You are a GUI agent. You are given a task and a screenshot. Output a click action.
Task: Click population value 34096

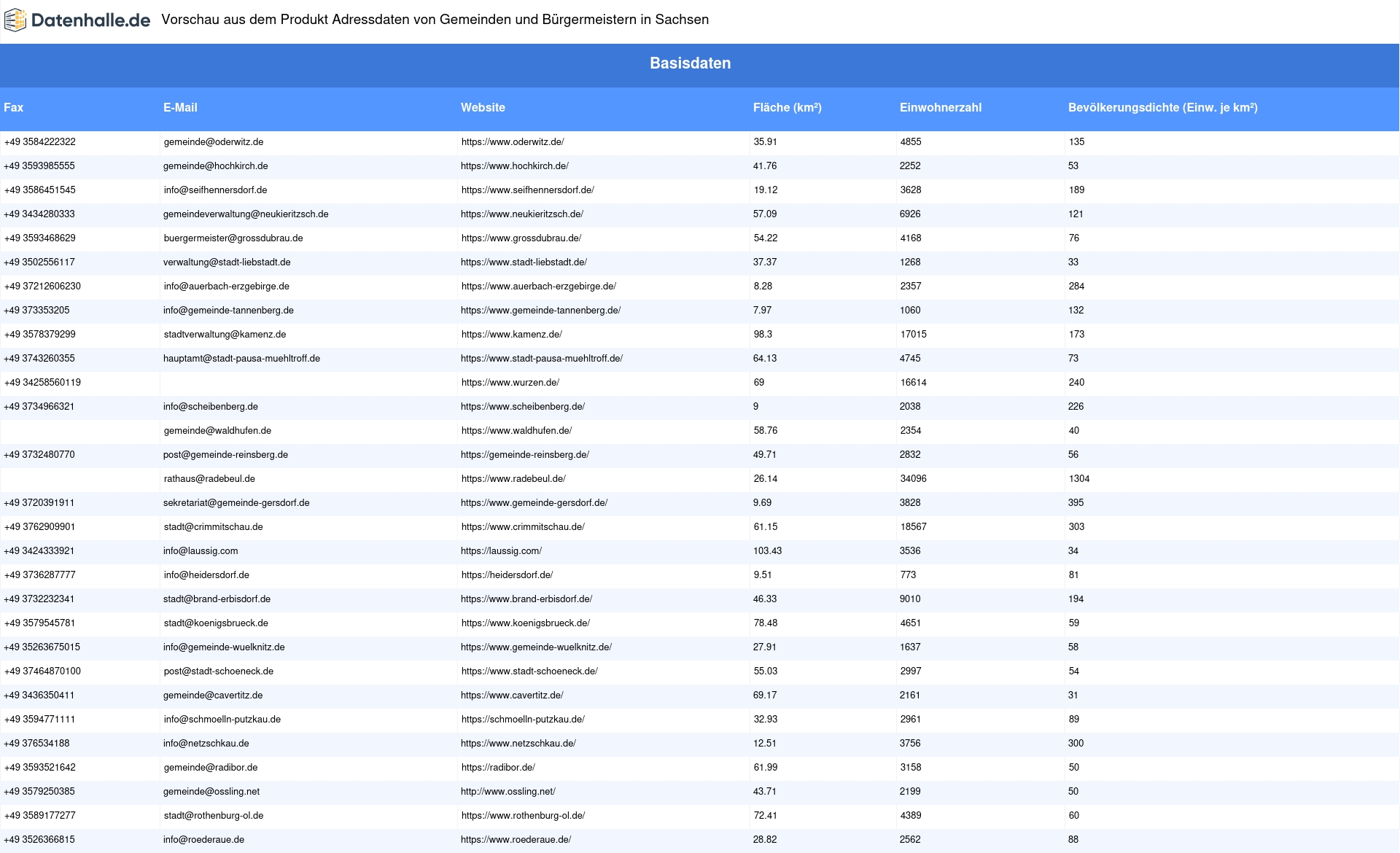pos(914,479)
